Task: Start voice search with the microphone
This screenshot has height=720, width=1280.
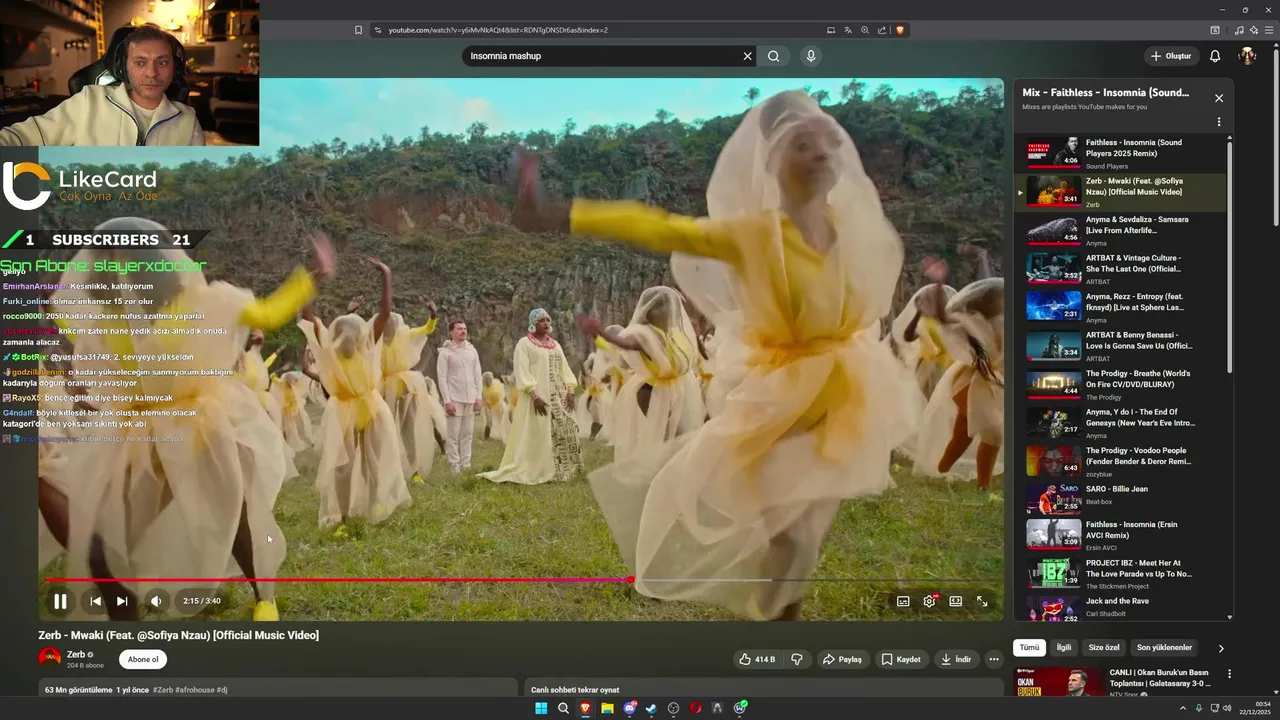Action: (811, 56)
